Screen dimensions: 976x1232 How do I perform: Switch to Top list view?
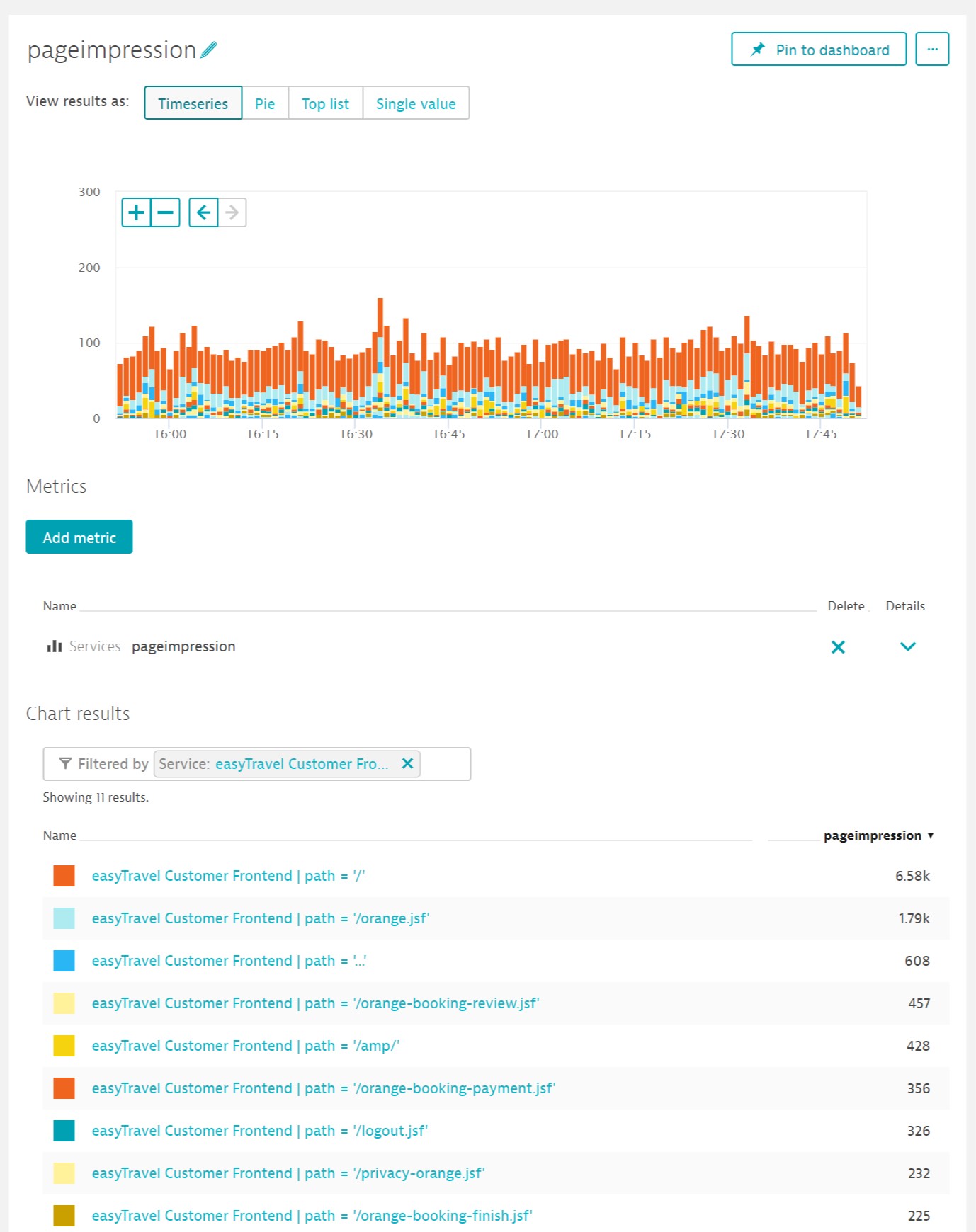pos(325,103)
